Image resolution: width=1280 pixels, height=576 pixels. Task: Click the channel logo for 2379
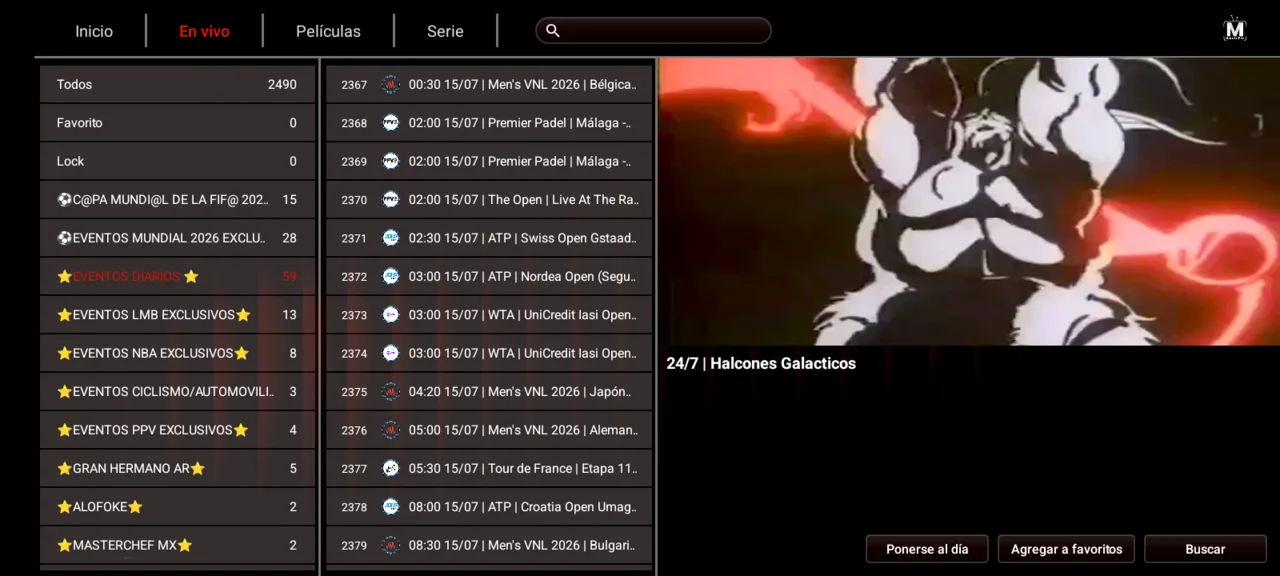tap(391, 545)
